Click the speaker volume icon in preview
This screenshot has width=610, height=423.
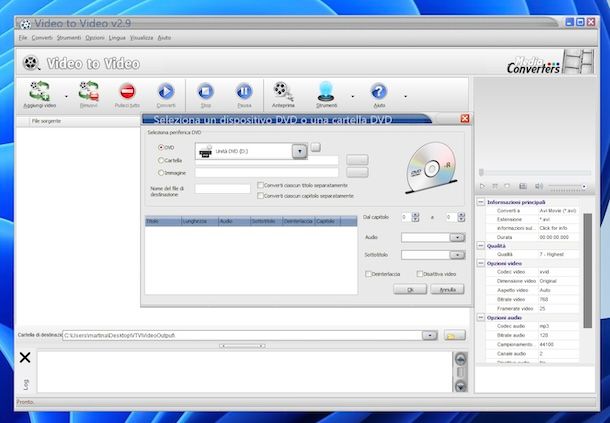point(539,186)
